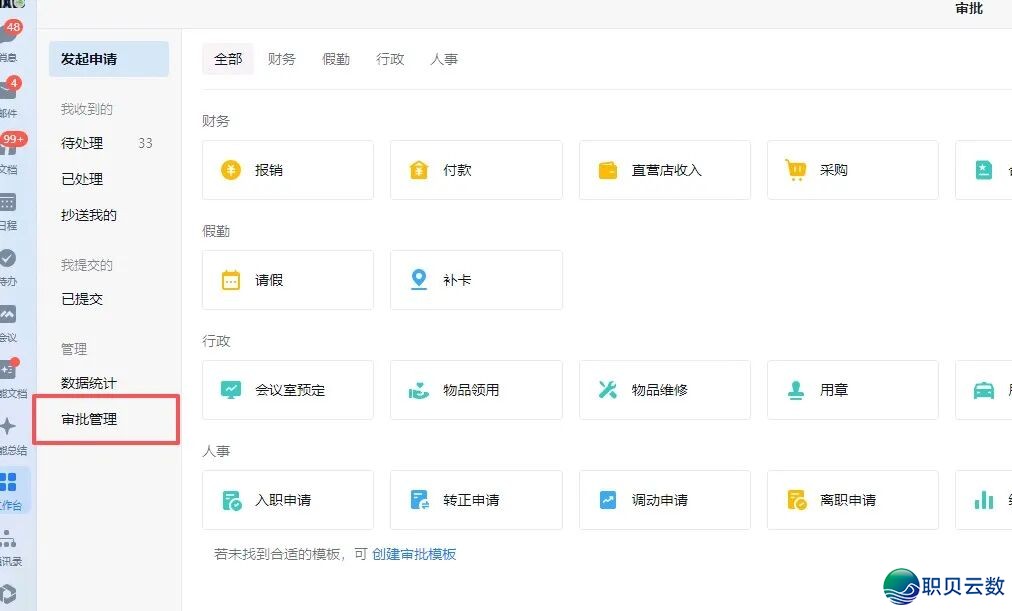1012x611 pixels.
Task: Click the 33 pending count
Action: pos(145,143)
